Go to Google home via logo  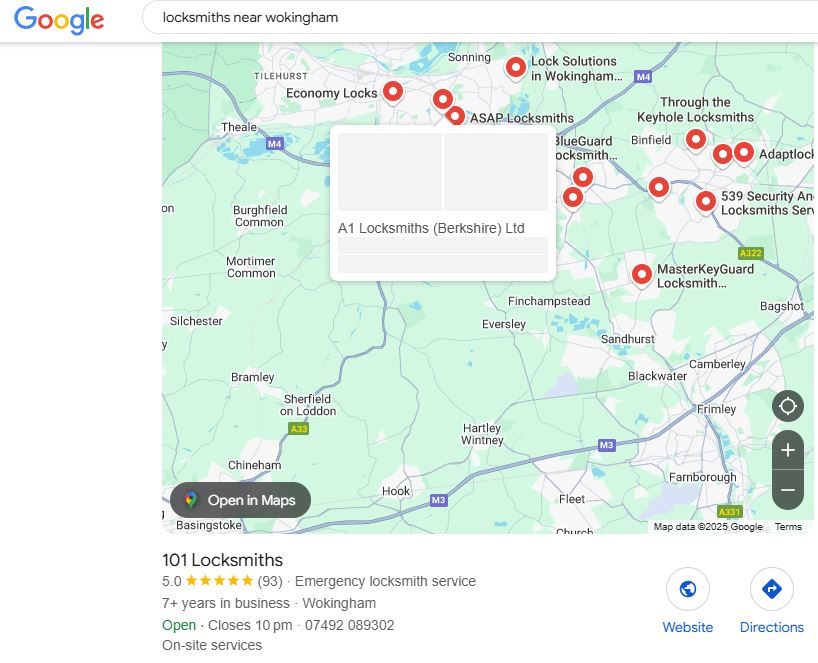(59, 20)
